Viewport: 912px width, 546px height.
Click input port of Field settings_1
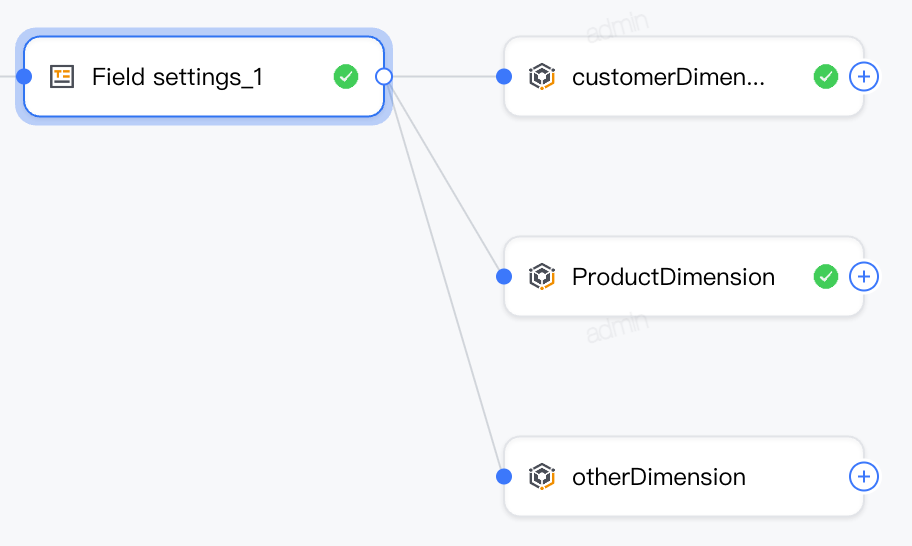coord(24,76)
